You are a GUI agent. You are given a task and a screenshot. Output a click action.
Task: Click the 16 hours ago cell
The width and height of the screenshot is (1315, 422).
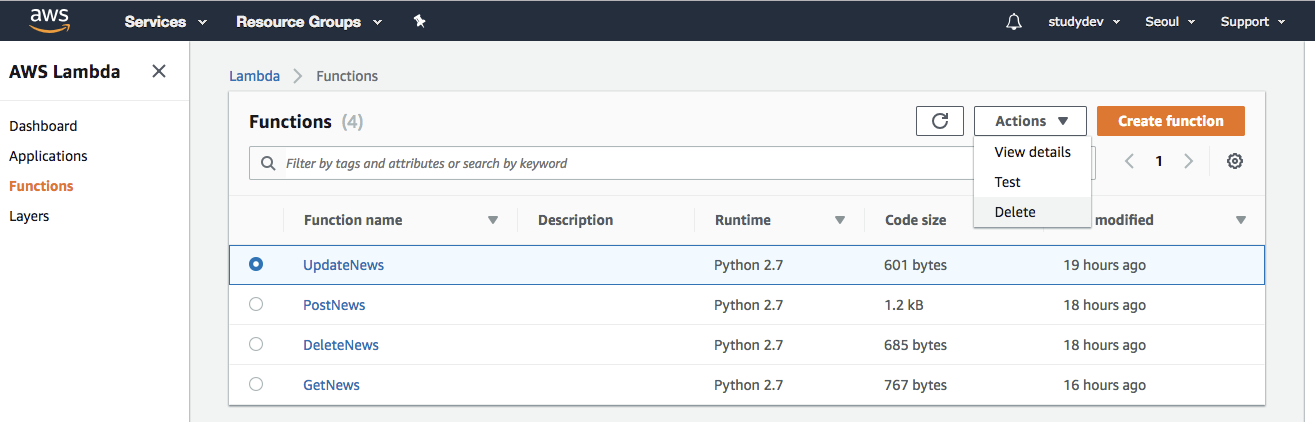[x=1105, y=385]
